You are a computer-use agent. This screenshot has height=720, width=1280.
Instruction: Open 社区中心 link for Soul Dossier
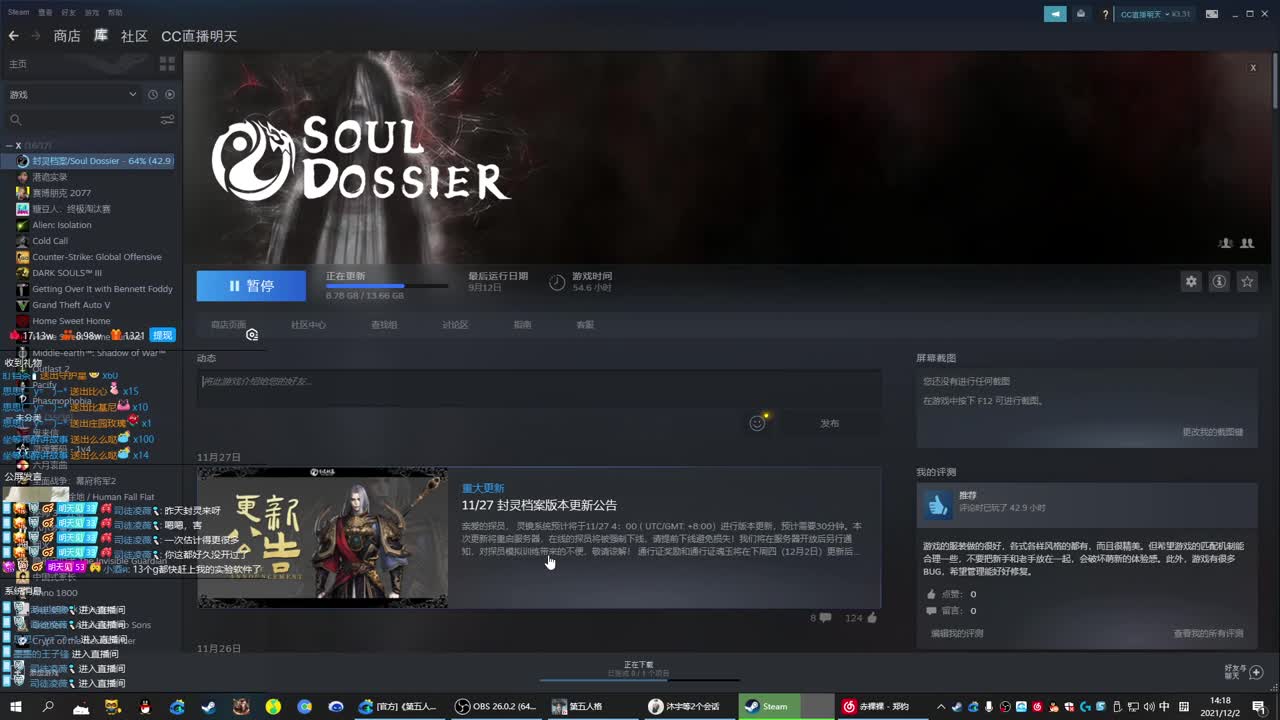[x=308, y=325]
